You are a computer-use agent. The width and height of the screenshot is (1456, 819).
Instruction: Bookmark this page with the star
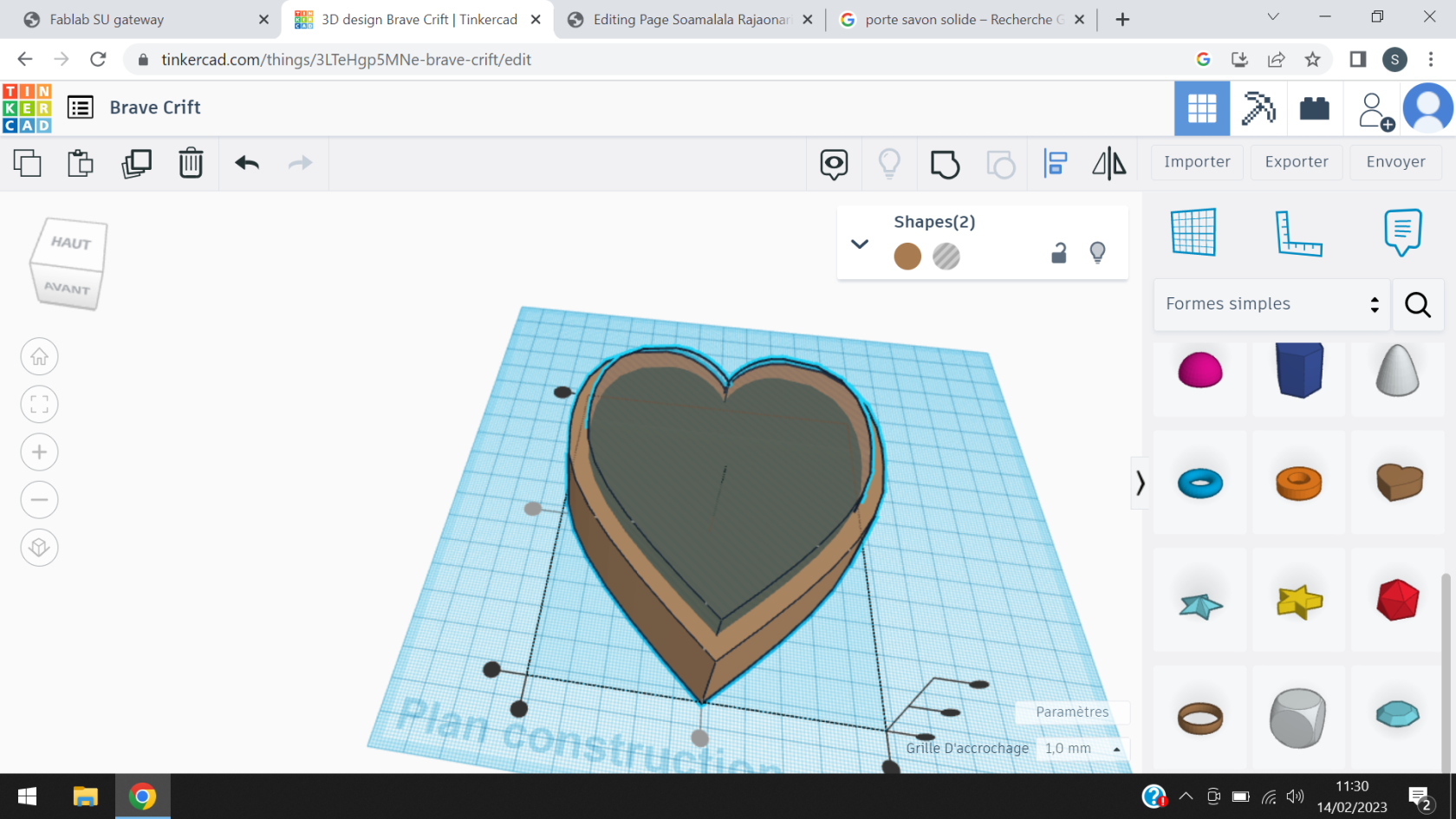point(1312,60)
